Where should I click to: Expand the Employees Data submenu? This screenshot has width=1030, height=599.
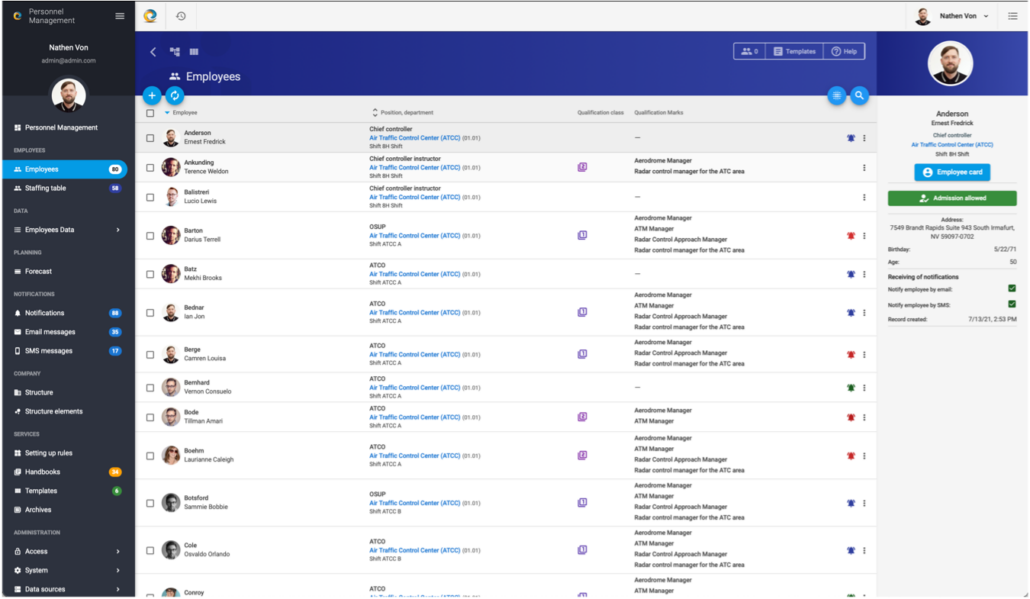tap(118, 230)
